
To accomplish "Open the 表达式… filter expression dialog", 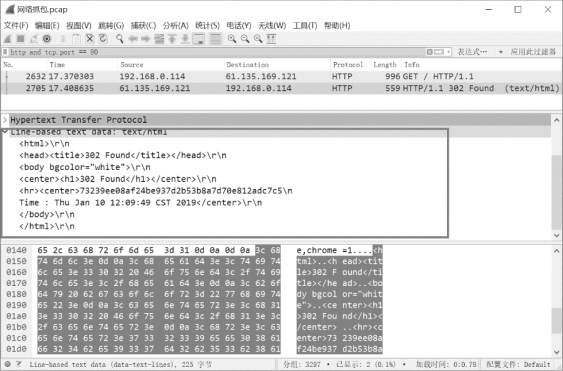I will pos(472,52).
